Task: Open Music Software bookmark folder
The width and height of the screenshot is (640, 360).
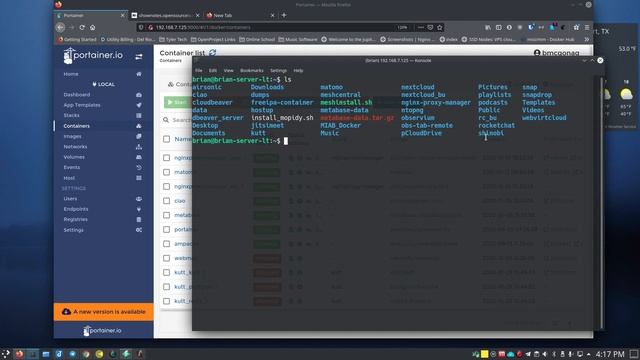Action: pyautogui.click(x=298, y=40)
